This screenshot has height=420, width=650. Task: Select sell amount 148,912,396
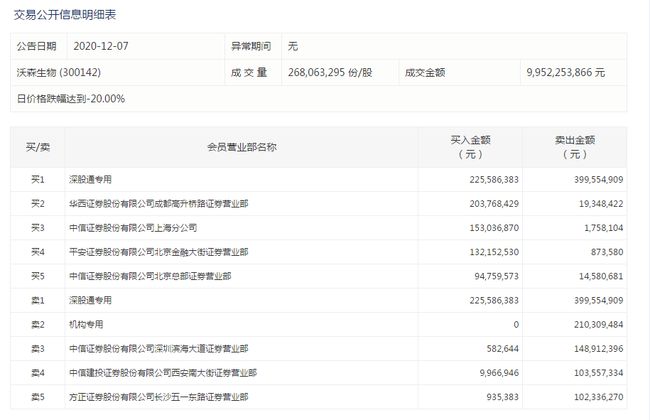[x=599, y=349]
